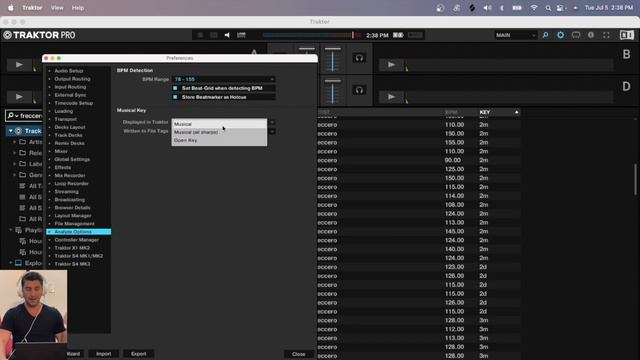Click the Track Collection disc icon

(18, 131)
